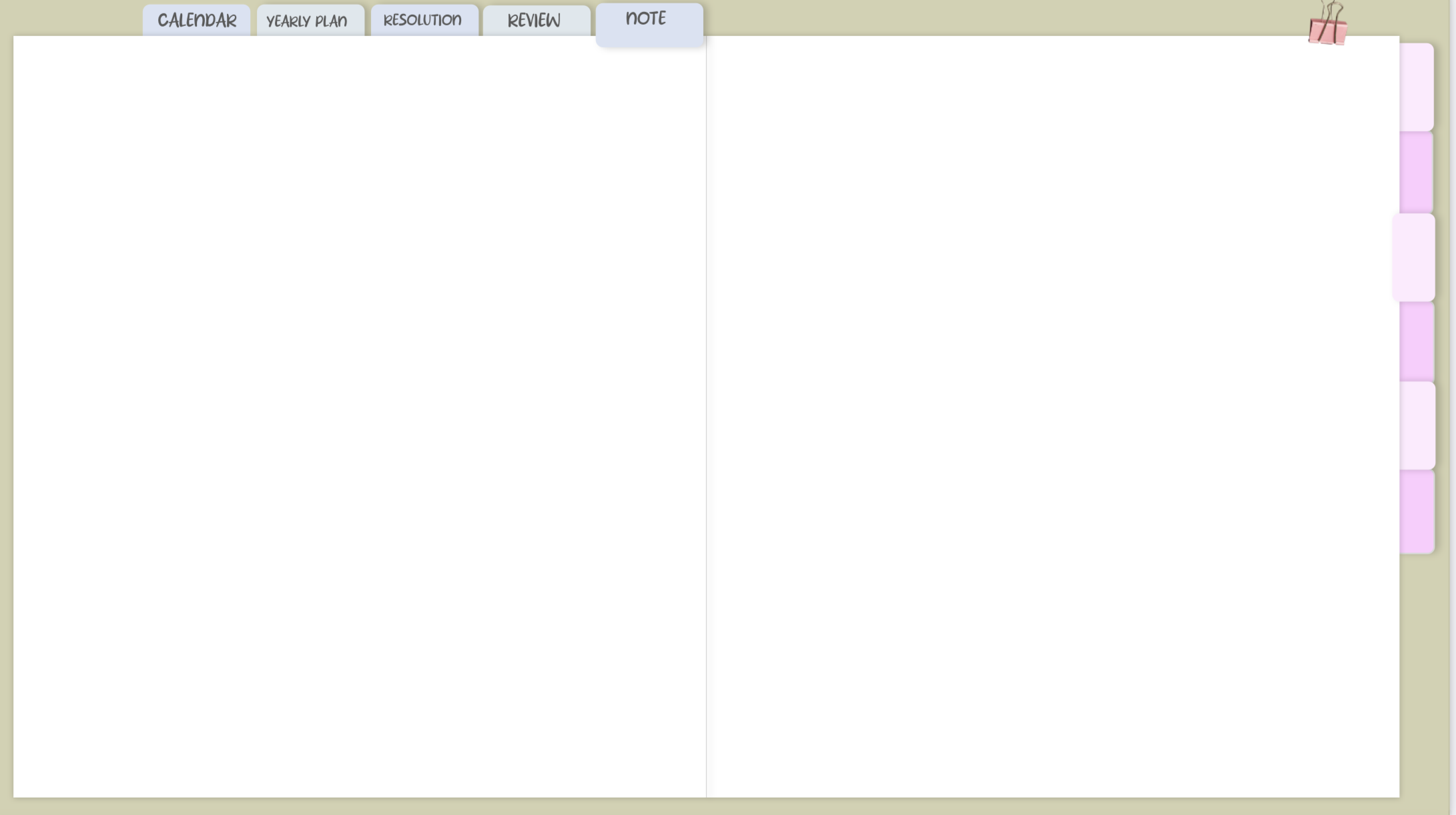
Task: Open the second side tab from top
Action: tap(1416, 172)
